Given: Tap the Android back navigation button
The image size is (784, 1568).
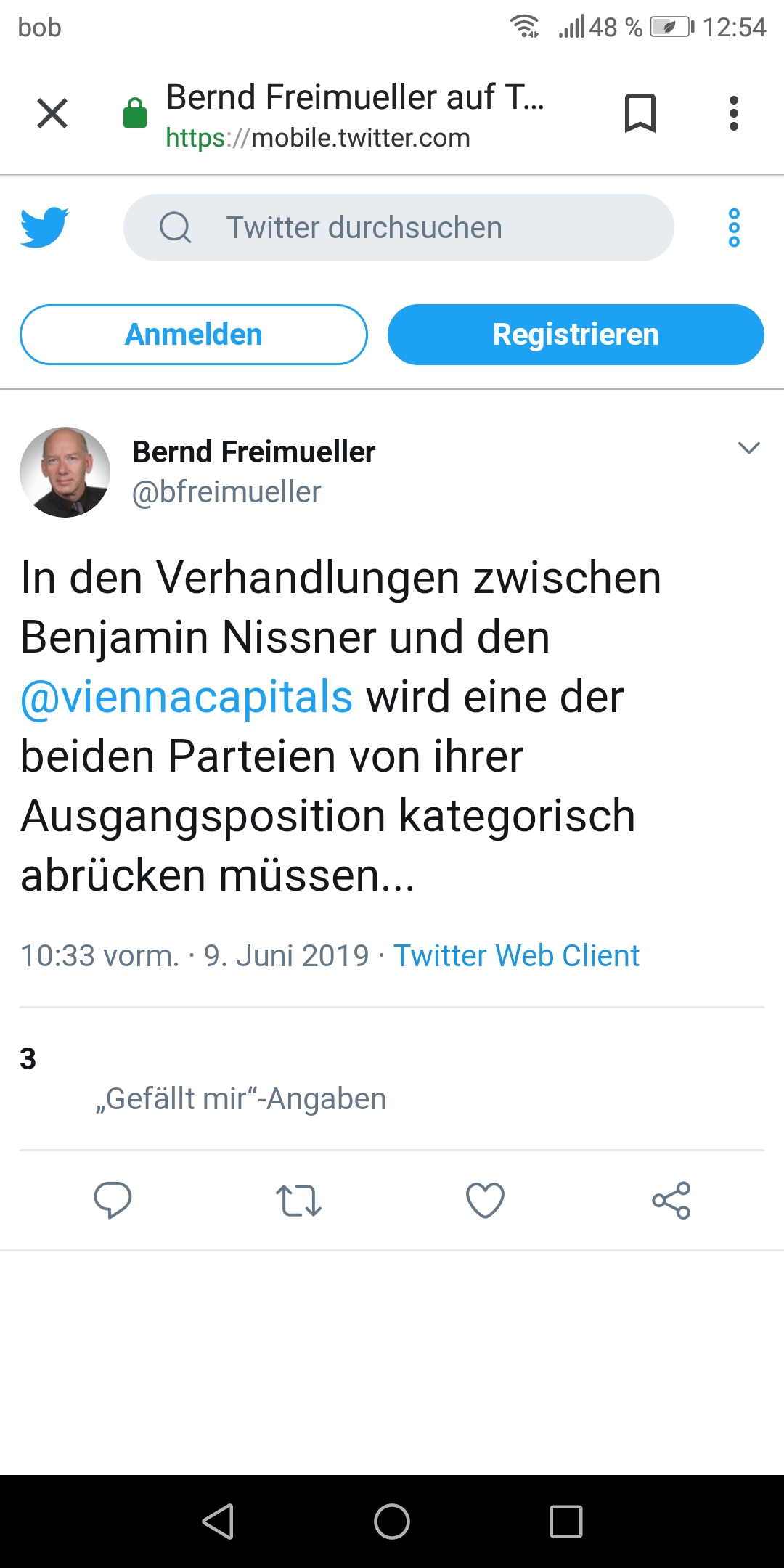Looking at the screenshot, I should pyautogui.click(x=218, y=1521).
